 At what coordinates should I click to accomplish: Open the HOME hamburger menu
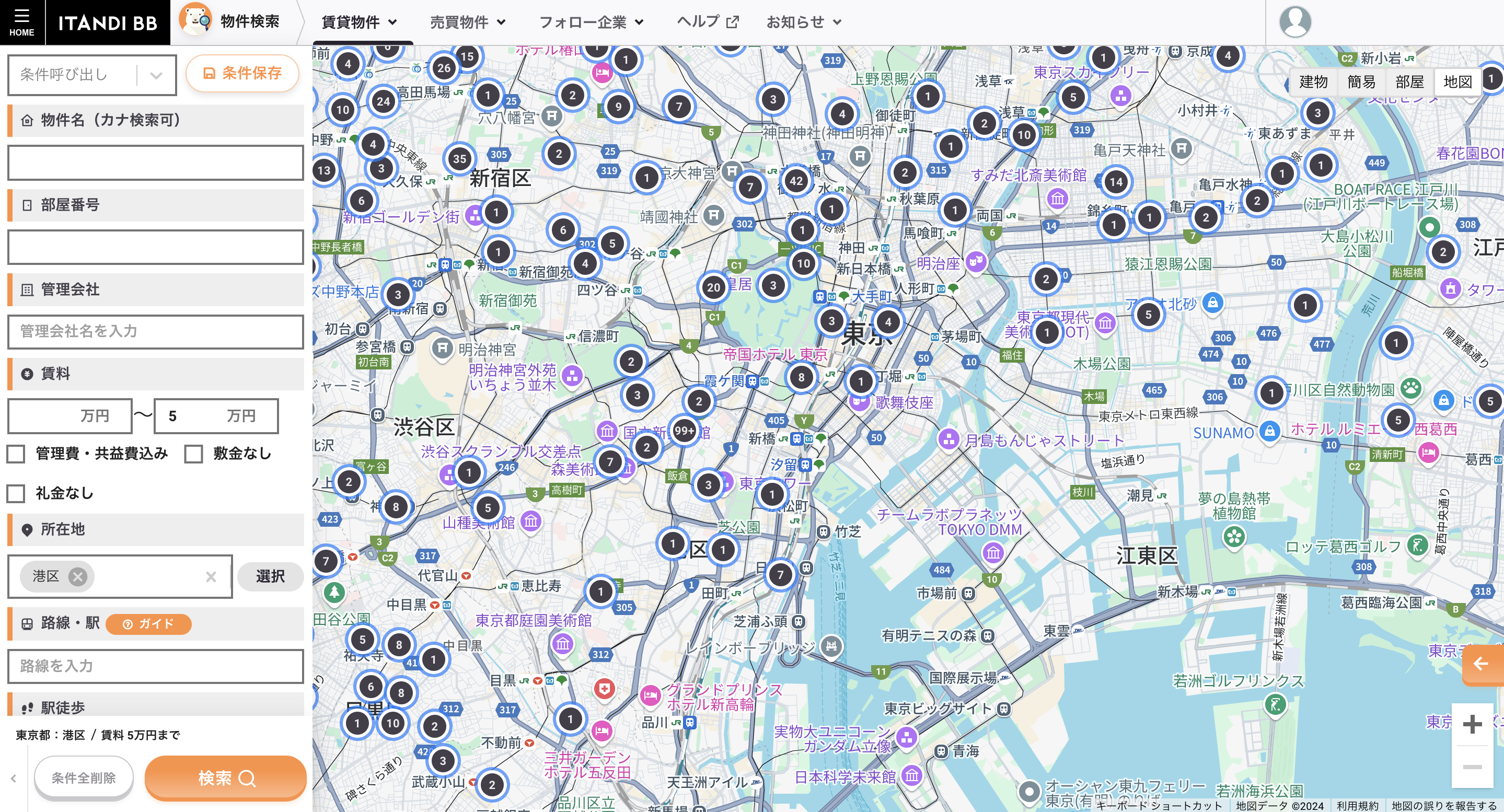[x=21, y=21]
